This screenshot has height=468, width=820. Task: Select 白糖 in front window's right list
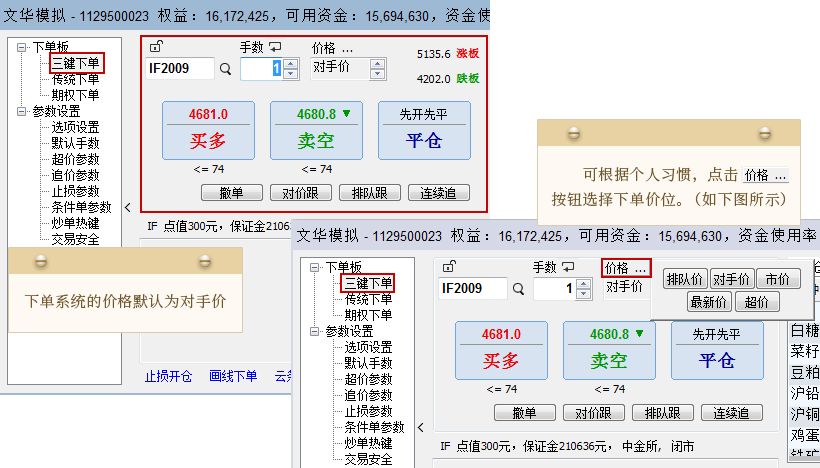click(x=805, y=331)
